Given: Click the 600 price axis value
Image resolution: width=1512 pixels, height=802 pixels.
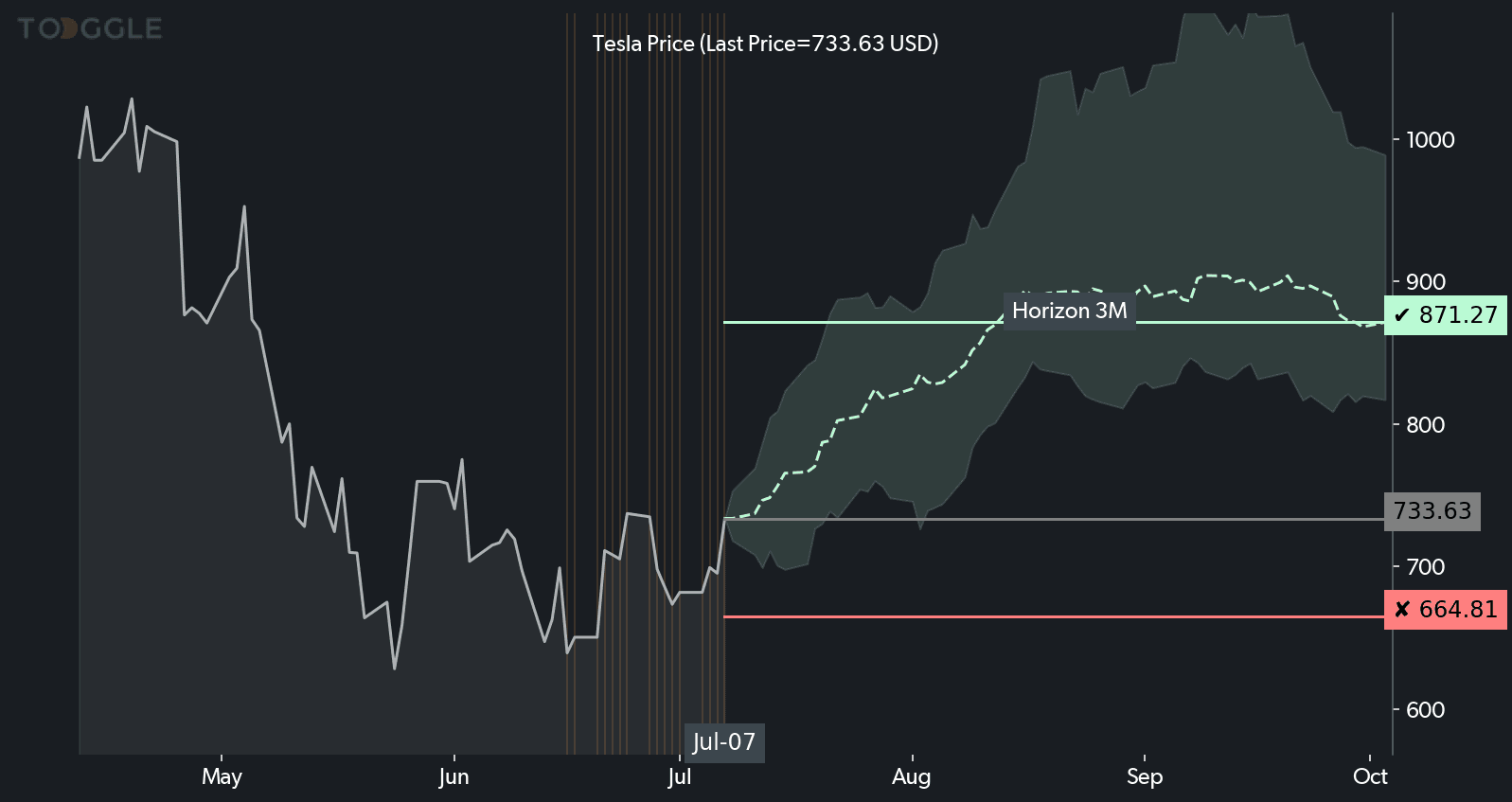Looking at the screenshot, I should click(1426, 710).
